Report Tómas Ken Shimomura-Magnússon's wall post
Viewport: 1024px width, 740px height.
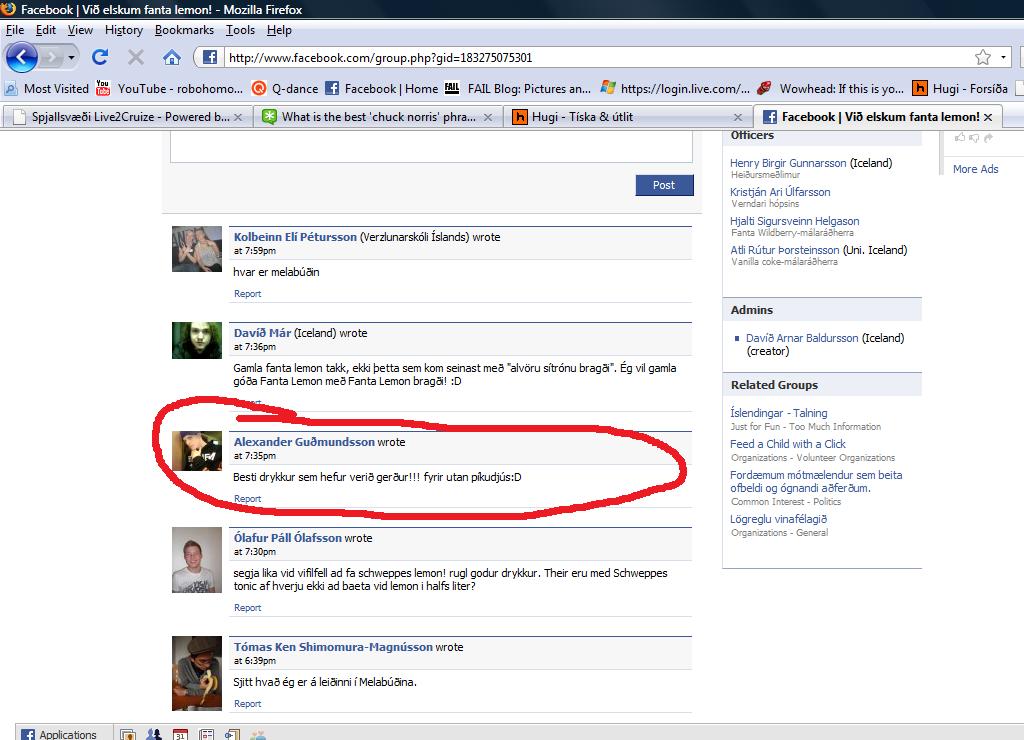[x=248, y=704]
